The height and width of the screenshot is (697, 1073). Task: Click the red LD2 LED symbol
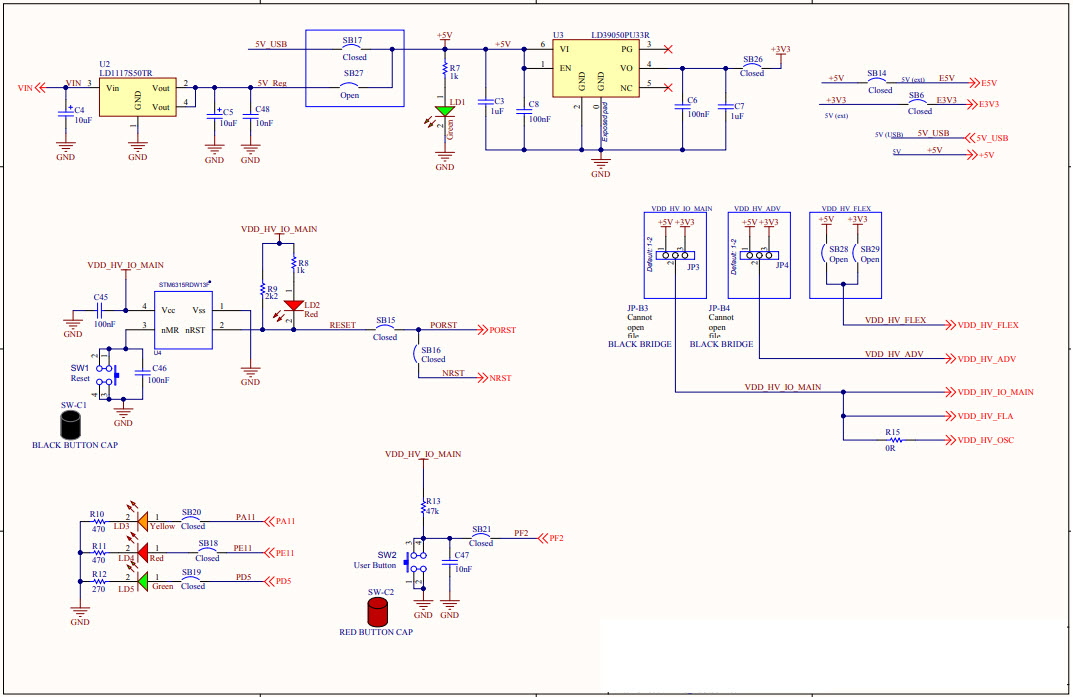(294, 306)
